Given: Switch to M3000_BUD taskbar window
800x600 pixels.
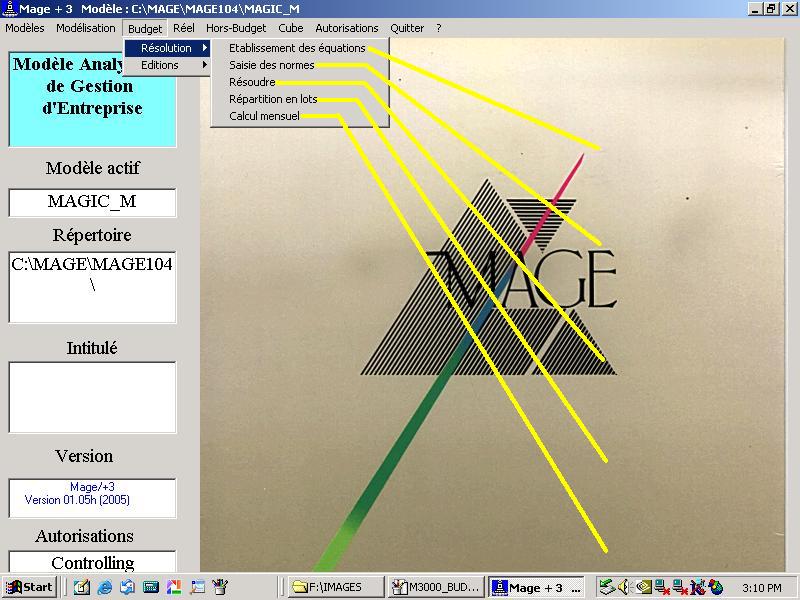Looking at the screenshot, I should point(435,587).
